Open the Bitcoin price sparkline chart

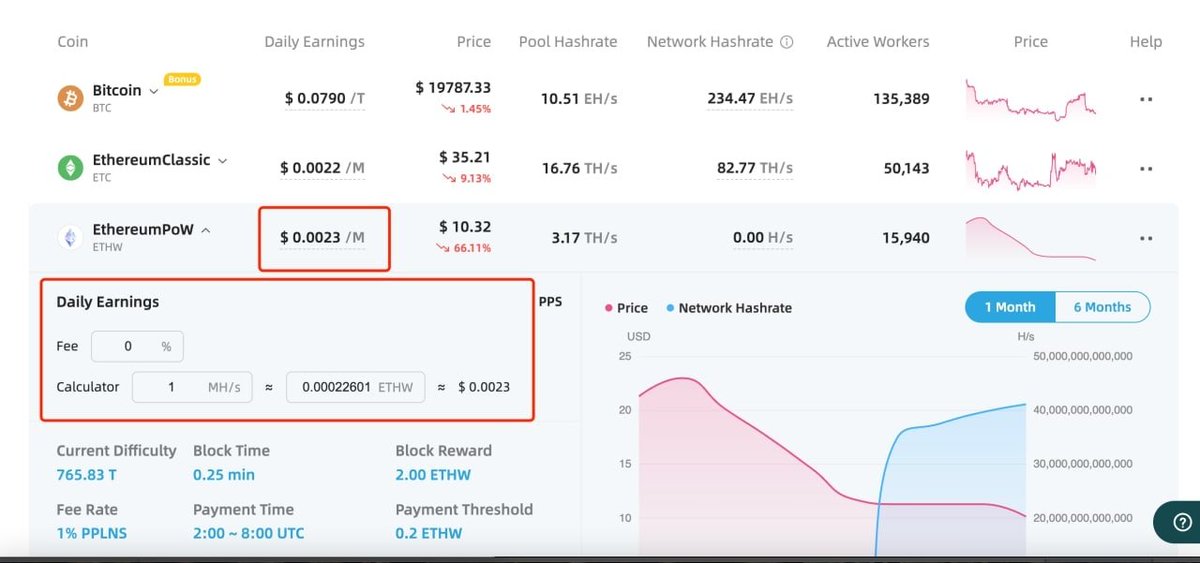pyautogui.click(x=1030, y=102)
